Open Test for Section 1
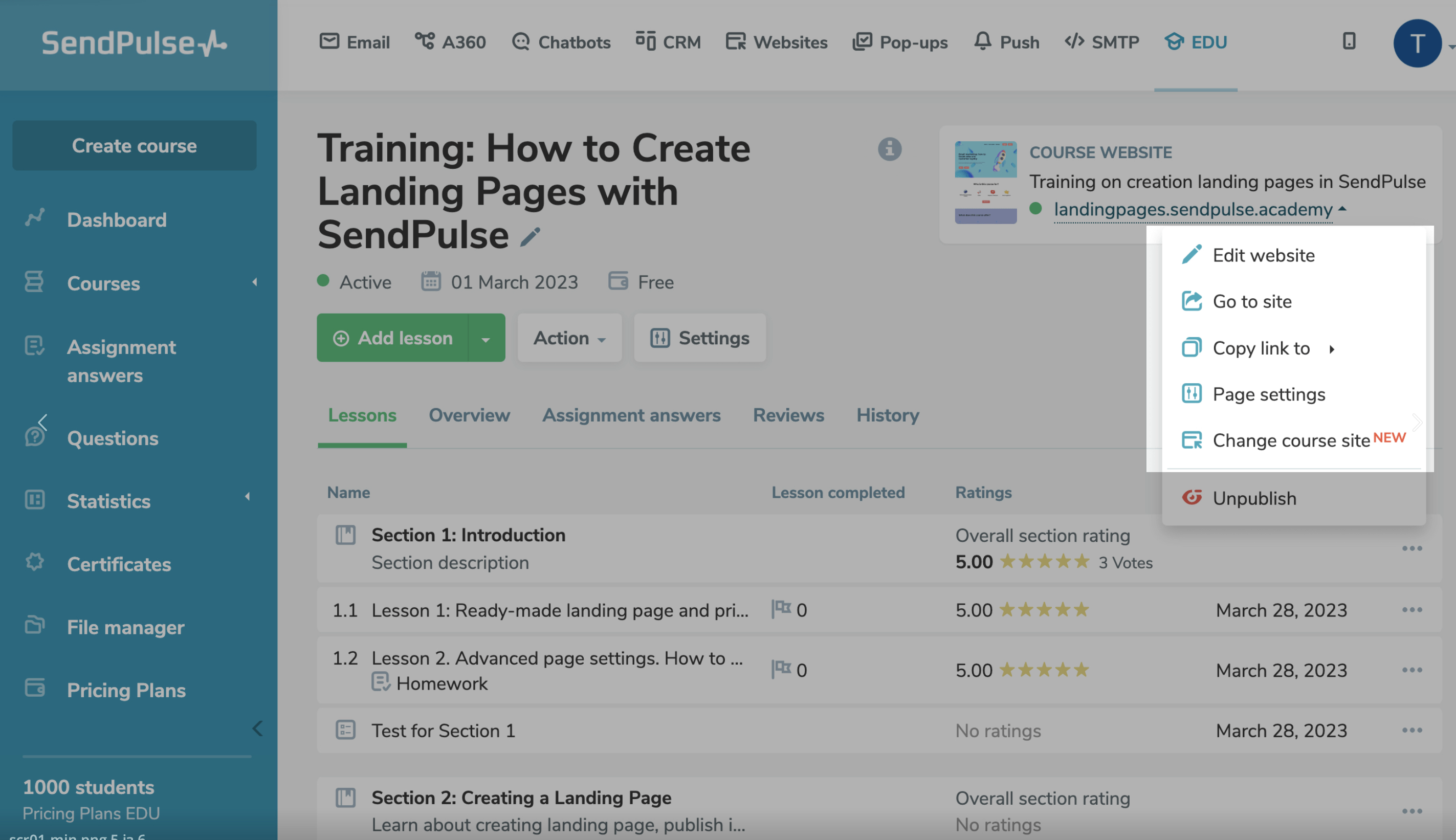This screenshot has height=840, width=1456. [443, 731]
